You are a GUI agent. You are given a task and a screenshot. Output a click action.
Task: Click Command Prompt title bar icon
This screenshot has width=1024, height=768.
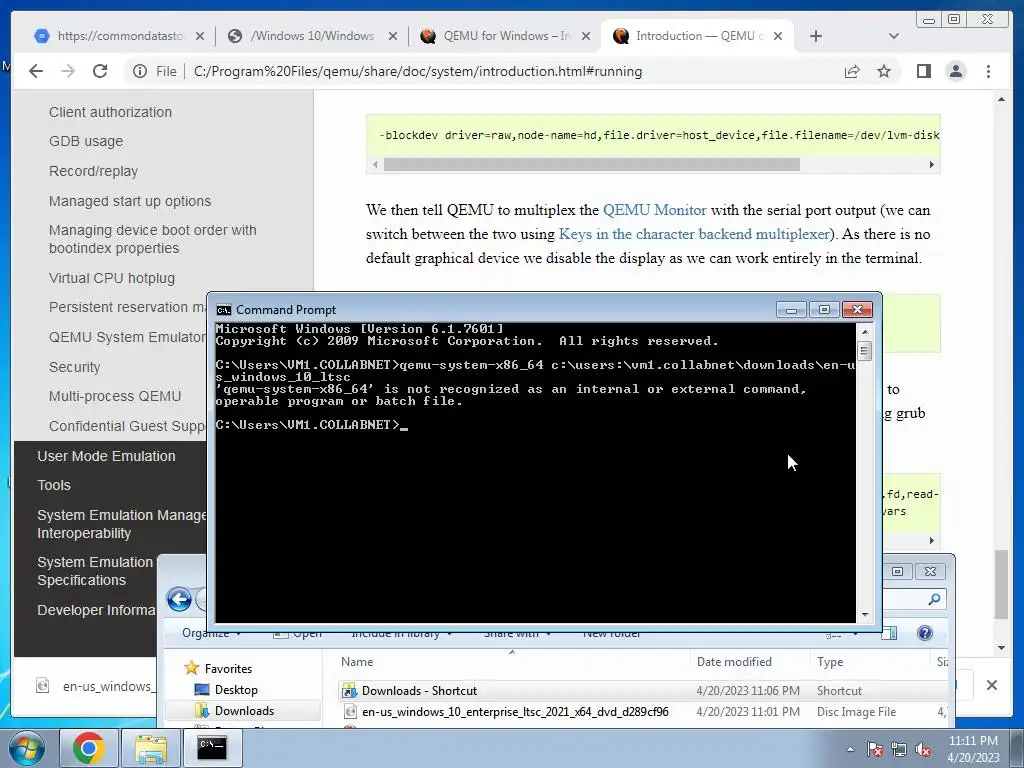[x=224, y=310]
